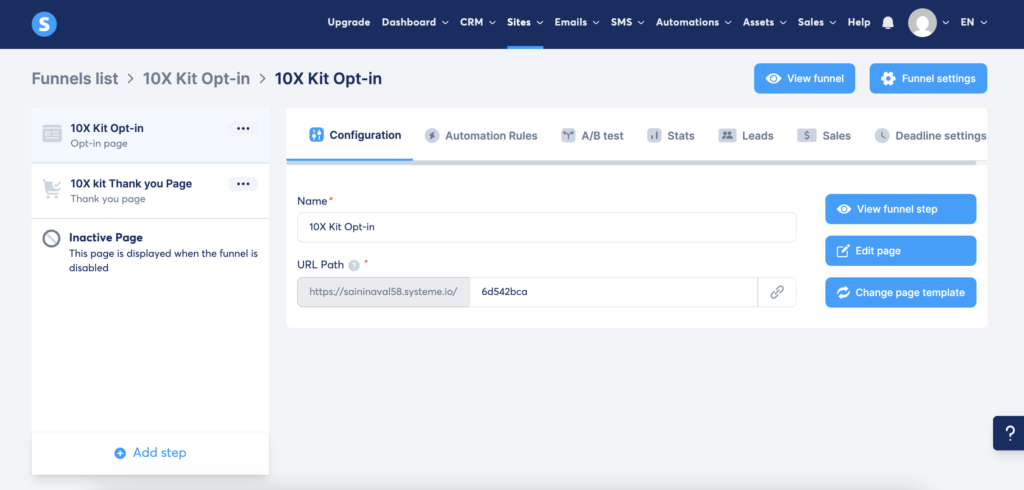
Task: Open options menu for 10X Kit Opt-in step
Action: (243, 129)
